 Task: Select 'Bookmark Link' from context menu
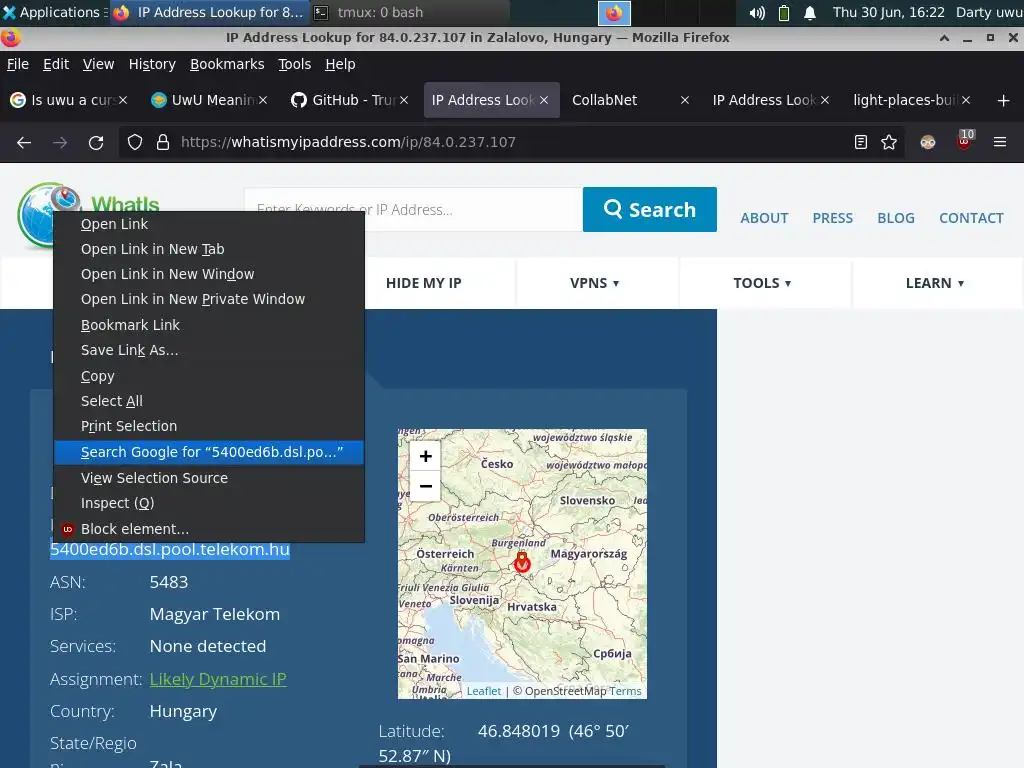tap(209, 325)
